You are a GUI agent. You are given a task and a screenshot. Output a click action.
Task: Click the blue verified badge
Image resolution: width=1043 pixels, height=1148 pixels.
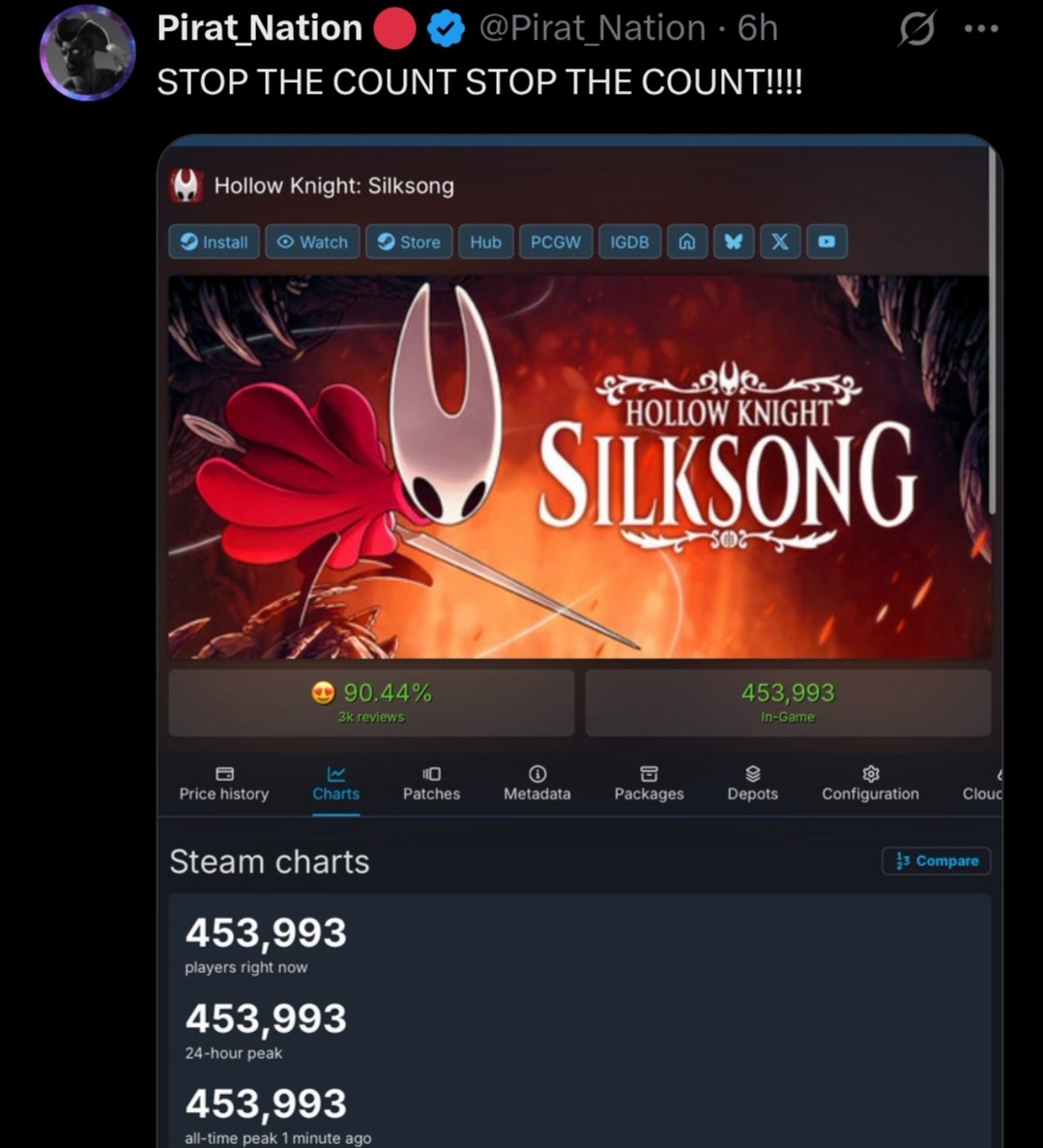(x=446, y=29)
